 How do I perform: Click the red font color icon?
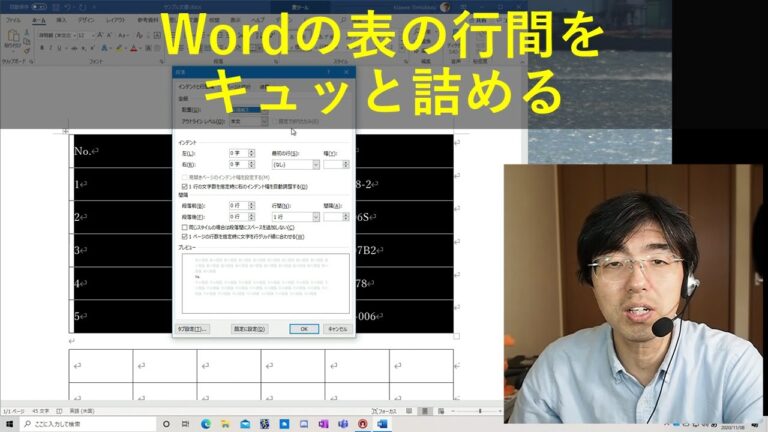(134, 48)
